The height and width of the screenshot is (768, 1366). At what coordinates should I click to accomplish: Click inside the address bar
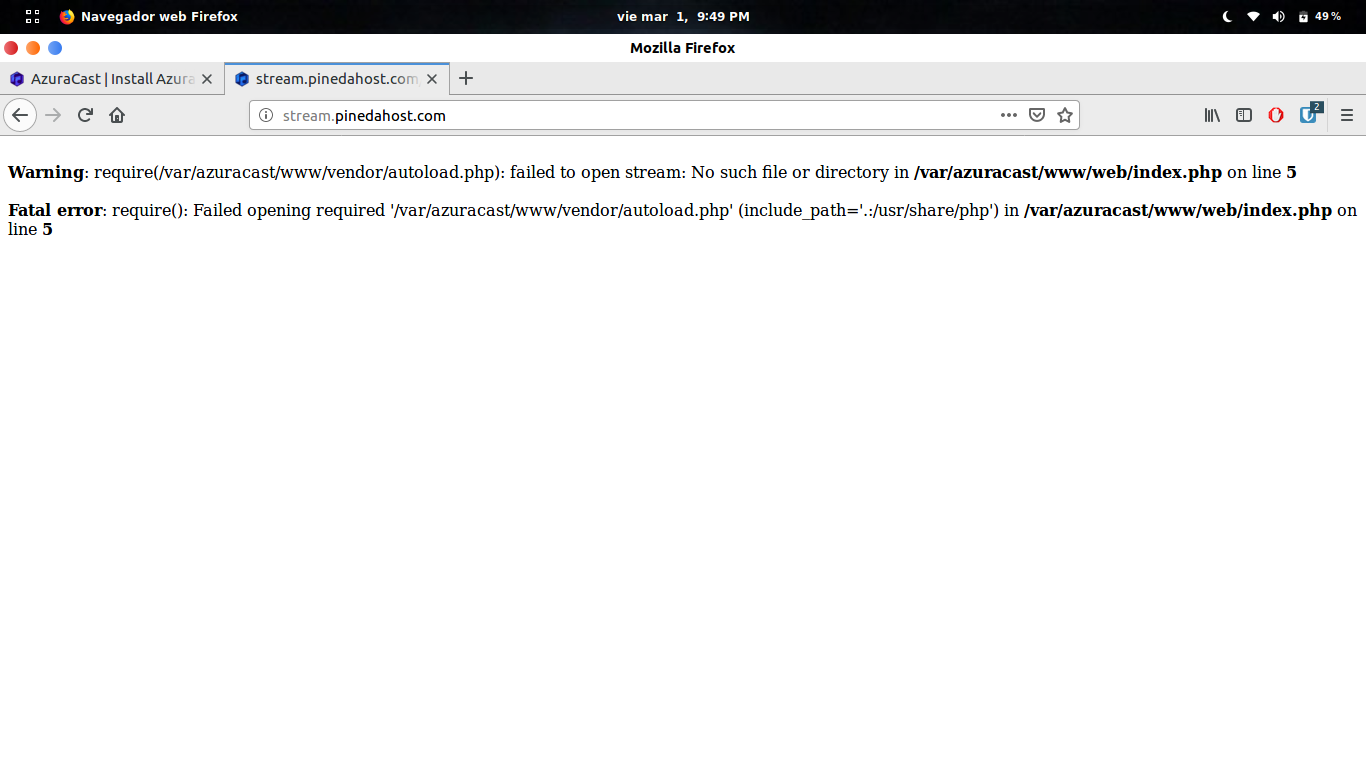(600, 115)
